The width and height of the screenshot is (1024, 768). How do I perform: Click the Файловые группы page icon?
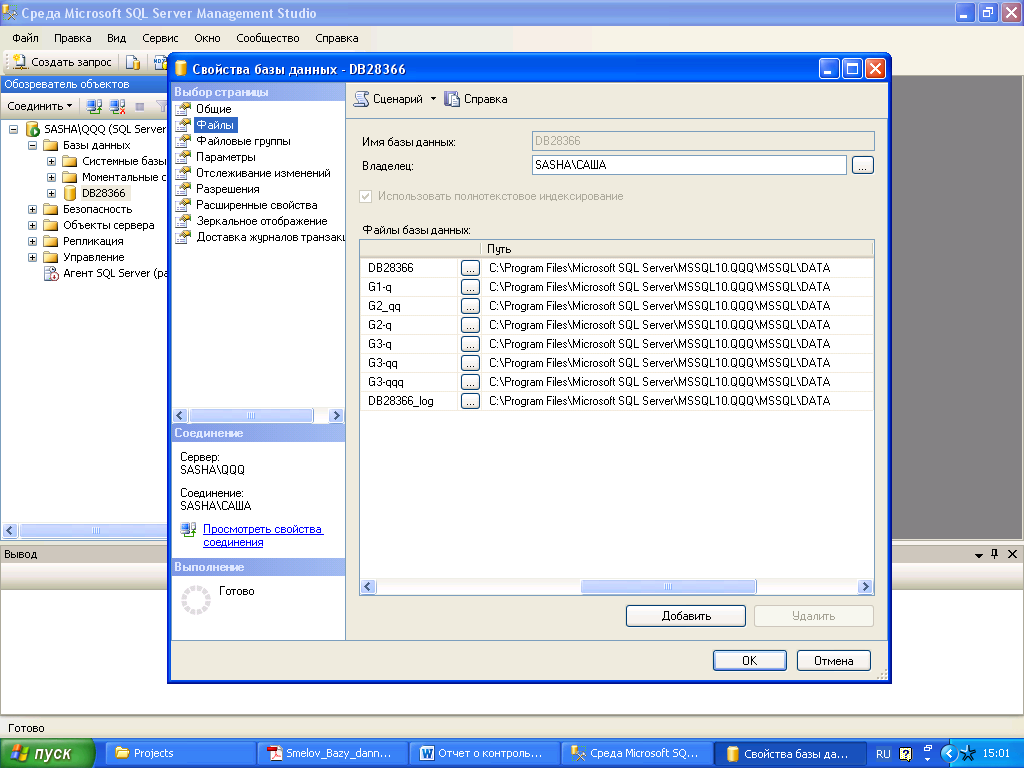[184, 141]
